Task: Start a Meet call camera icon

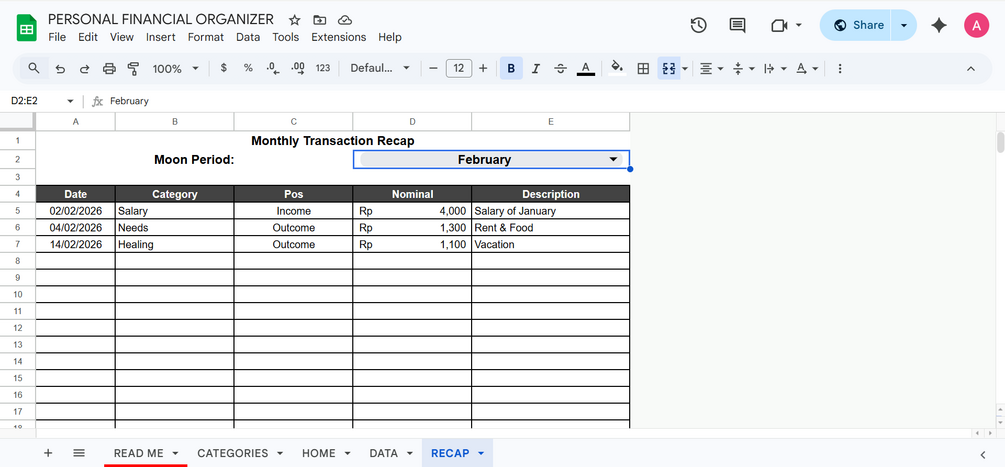Action: 779,26
